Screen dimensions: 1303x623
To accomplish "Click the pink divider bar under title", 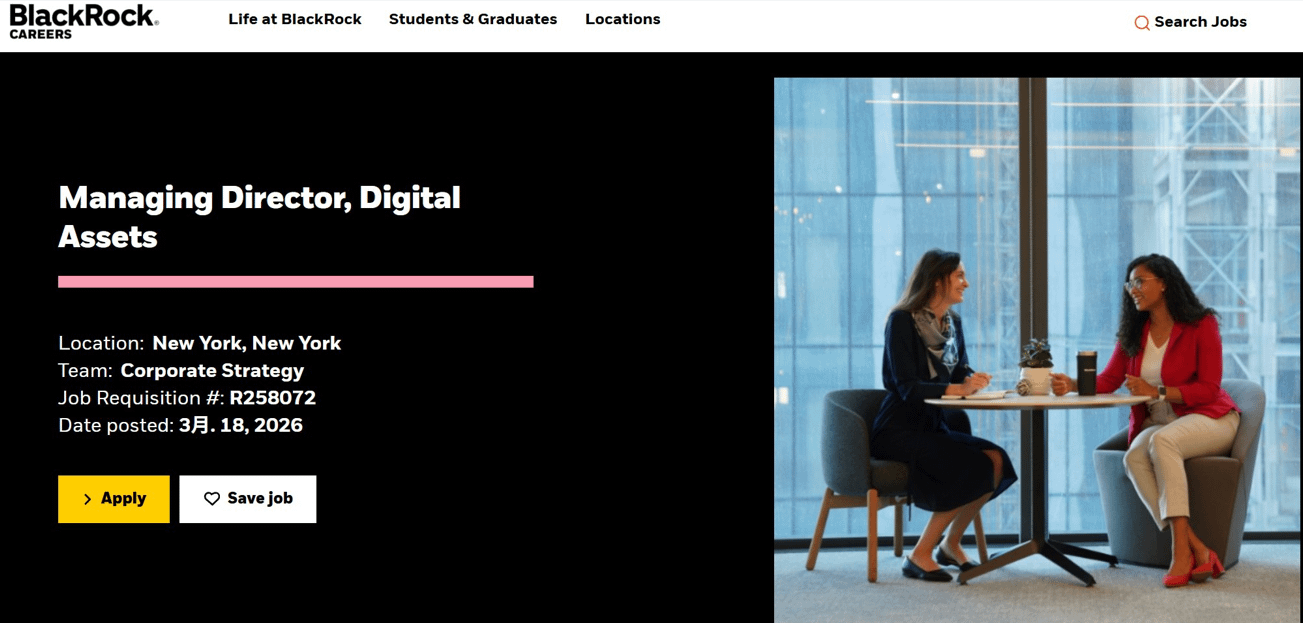I will (x=296, y=282).
